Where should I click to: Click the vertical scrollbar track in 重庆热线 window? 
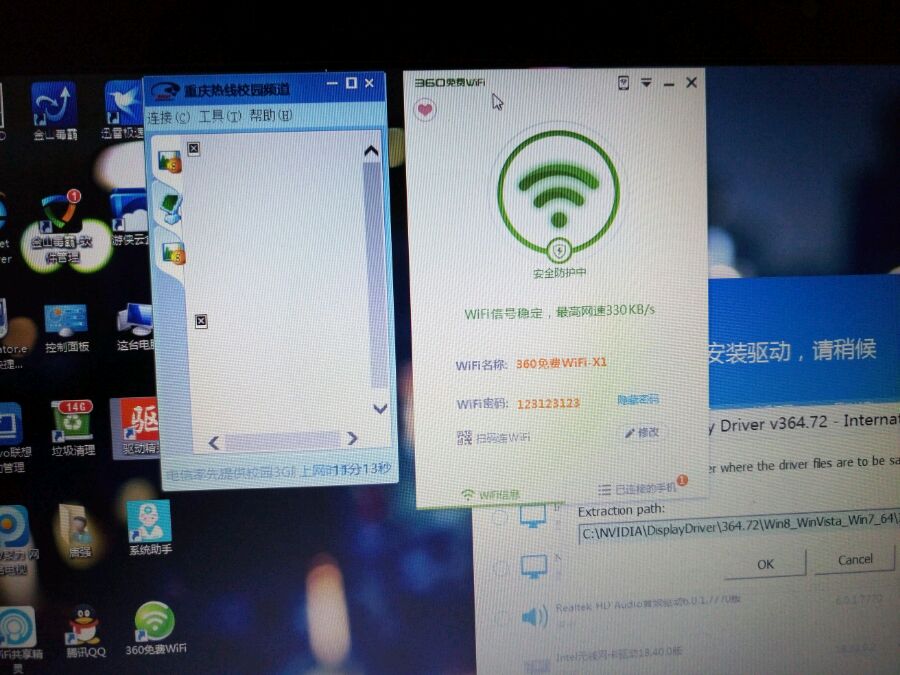pyautogui.click(x=375, y=276)
